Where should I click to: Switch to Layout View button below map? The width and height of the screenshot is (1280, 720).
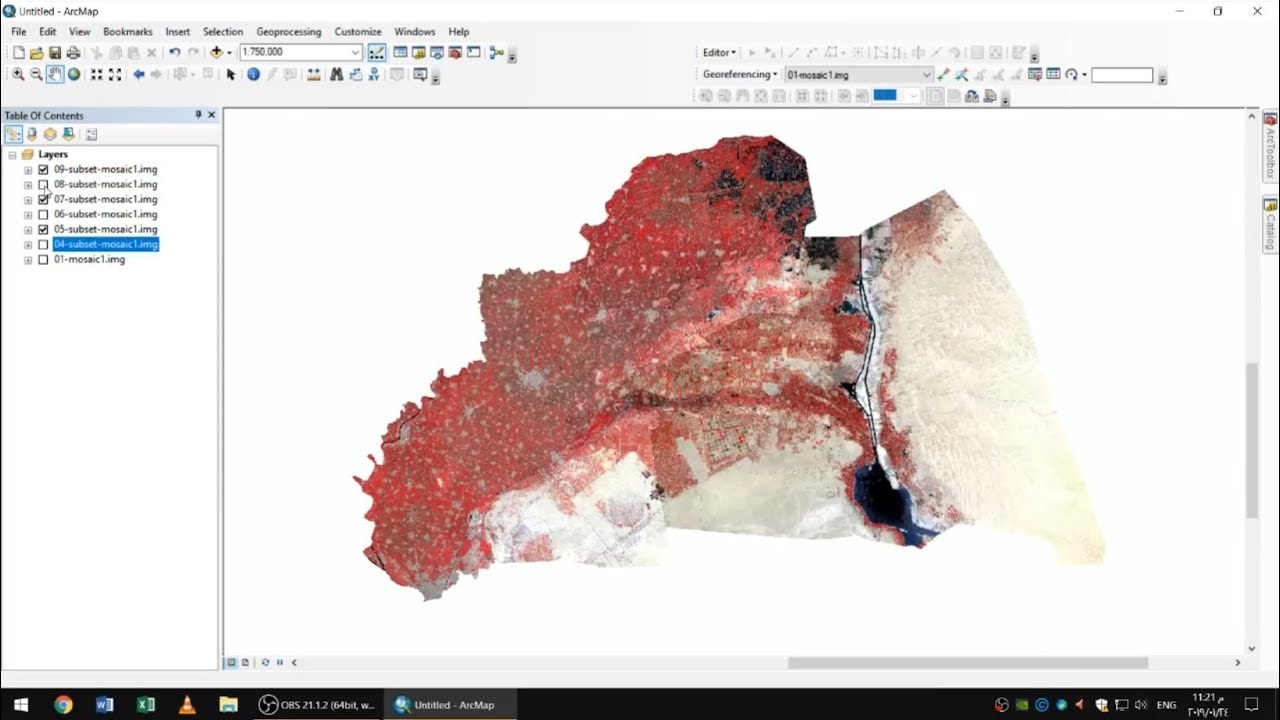tap(245, 662)
